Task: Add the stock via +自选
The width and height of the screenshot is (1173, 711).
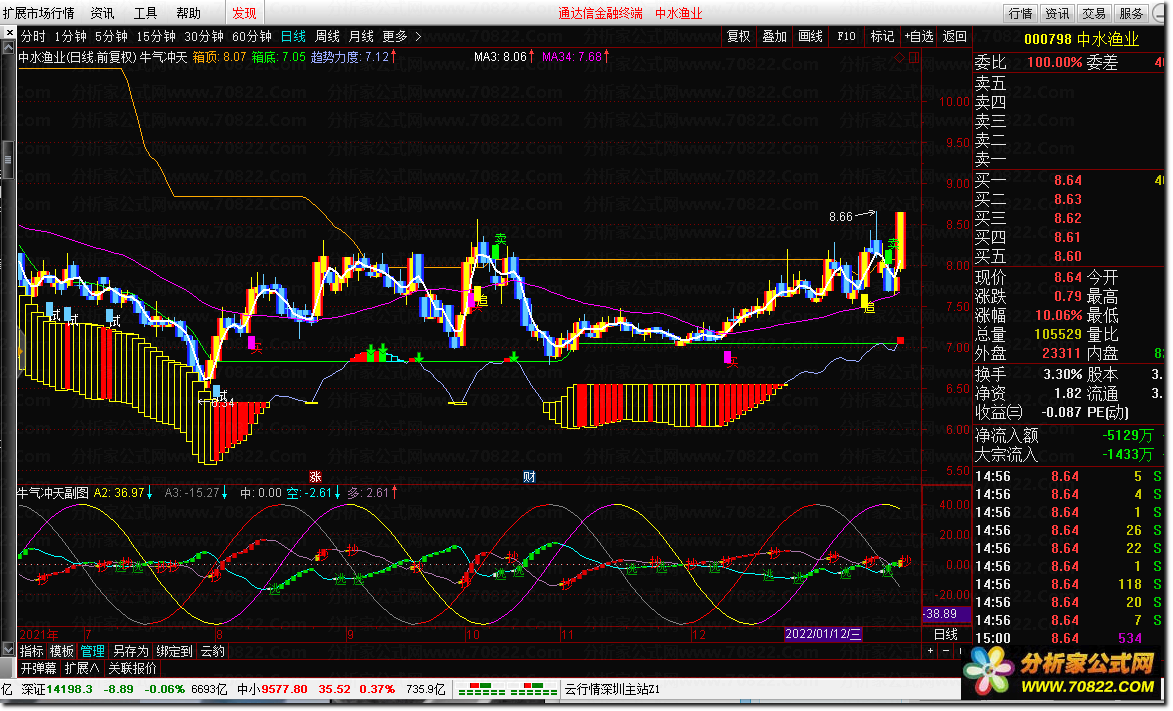Action: [919, 36]
